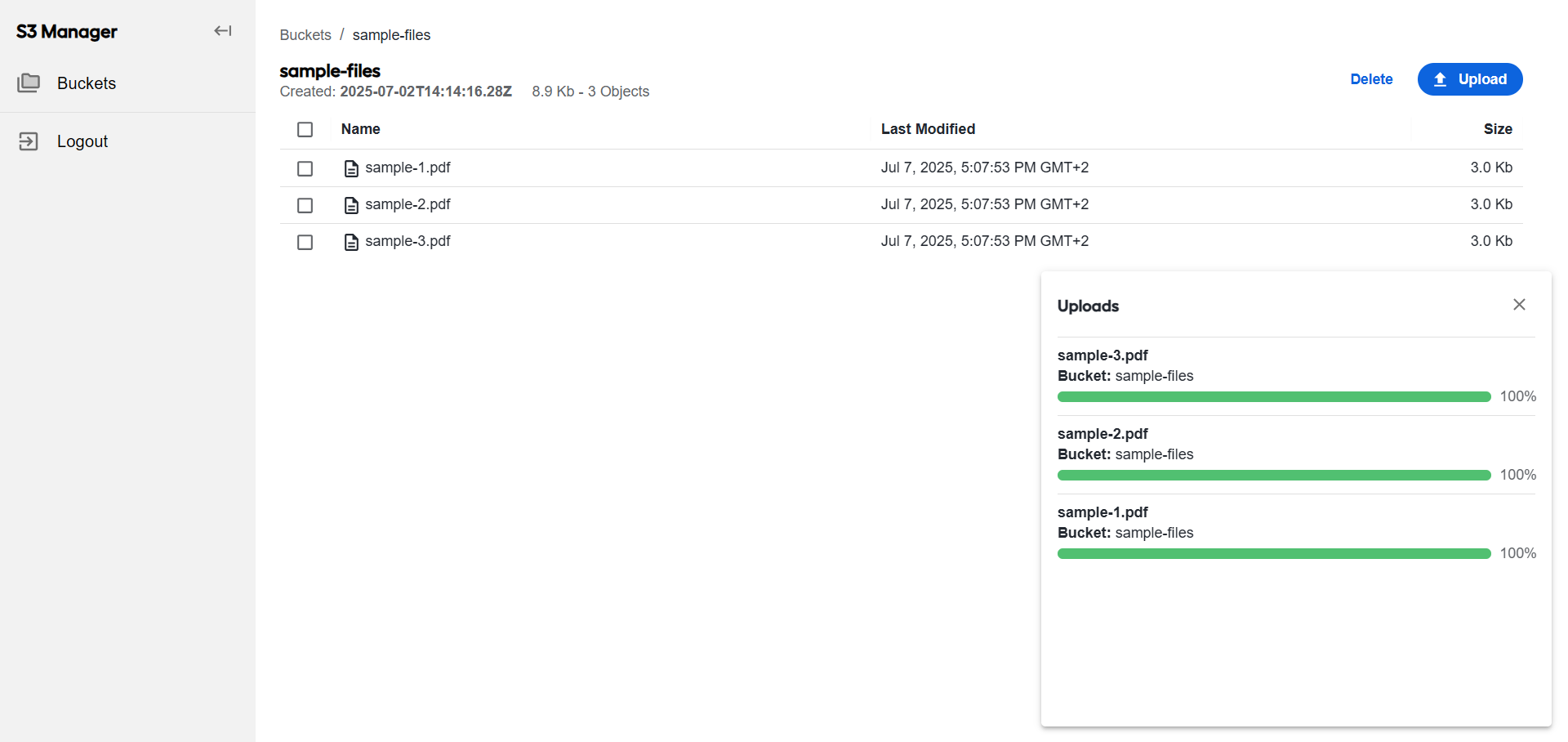
Task: Click the upload arrow icon in Upload button
Action: click(x=1440, y=79)
